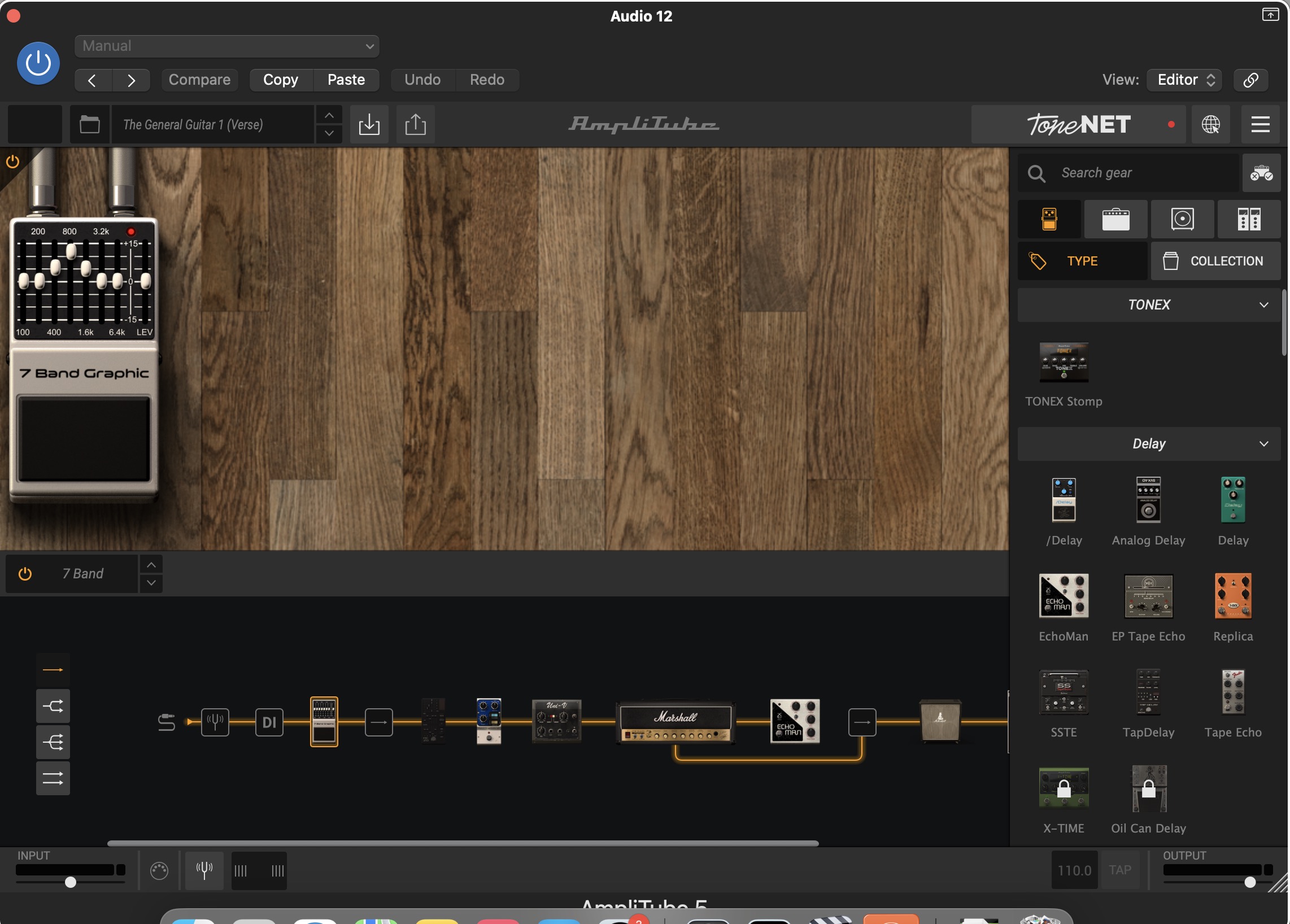This screenshot has width=1290, height=924.
Task: Select next gear with 7 Band down arrow
Action: (x=151, y=584)
